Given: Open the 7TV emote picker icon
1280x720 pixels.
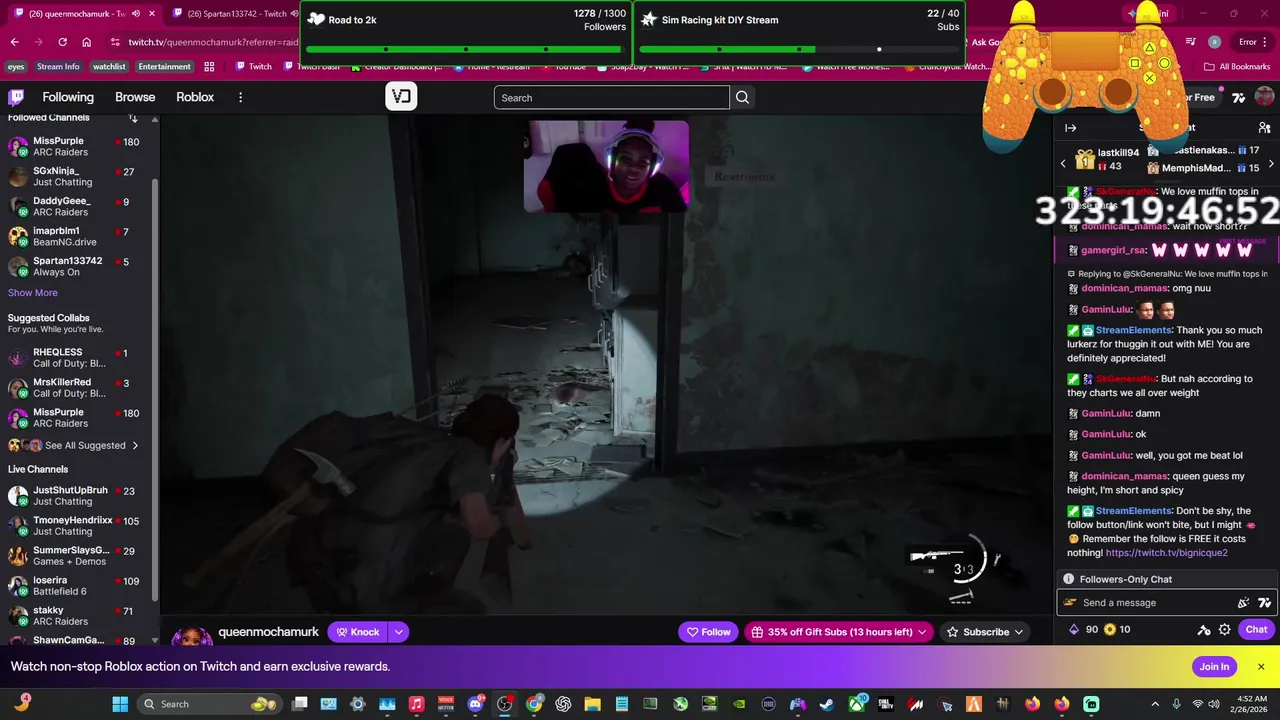Looking at the screenshot, I should pyautogui.click(x=1264, y=603).
